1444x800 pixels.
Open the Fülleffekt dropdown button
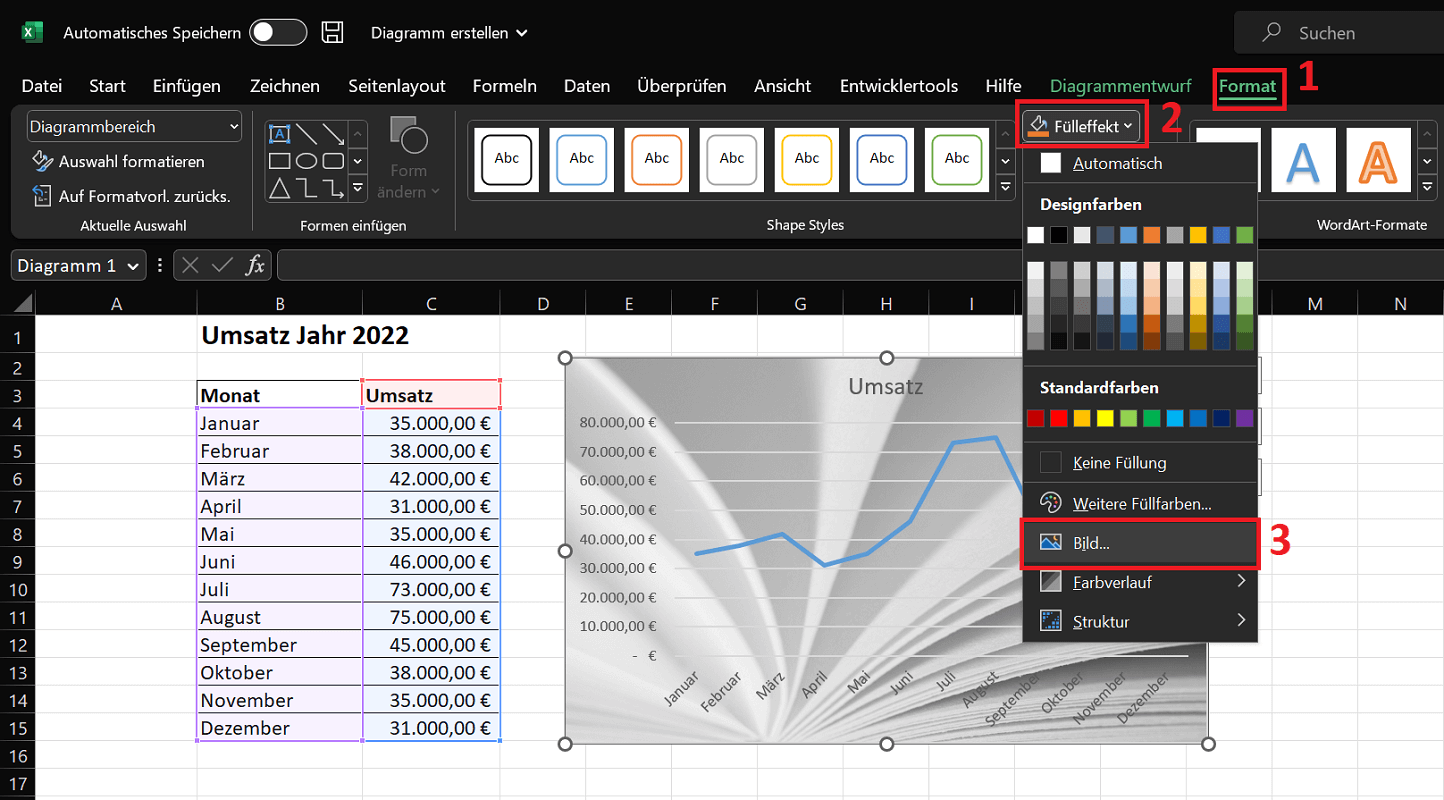coord(1081,126)
